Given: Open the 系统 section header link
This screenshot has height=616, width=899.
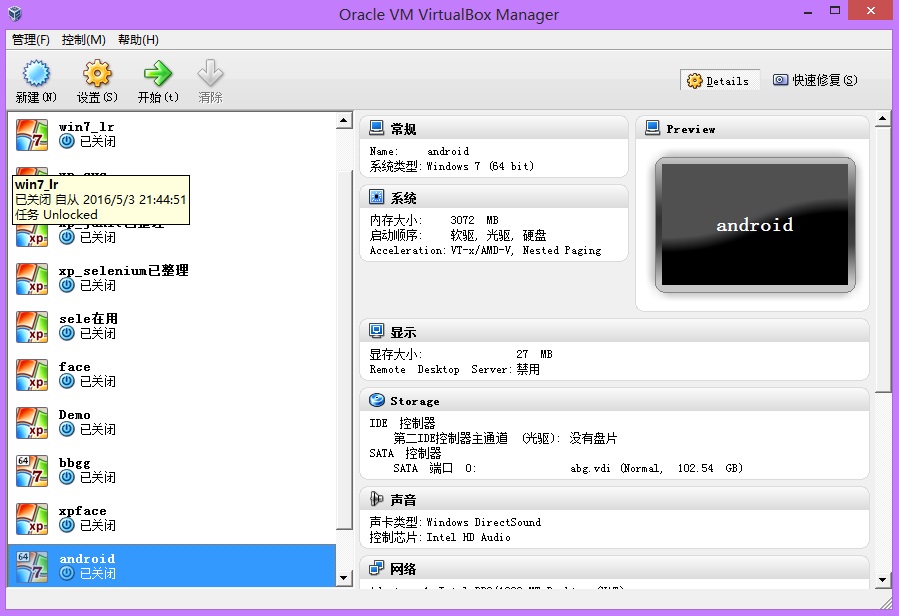Looking at the screenshot, I should pyautogui.click(x=403, y=198).
